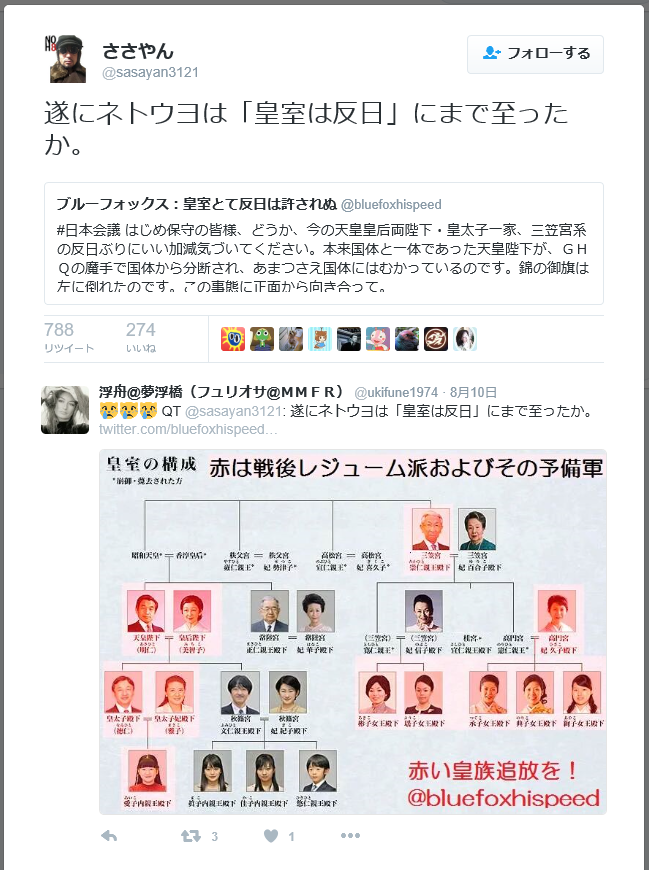Click the @bluefoxhispeed handle in the quoted tweet
Image resolution: width=649 pixels, height=870 pixels.
click(391, 205)
